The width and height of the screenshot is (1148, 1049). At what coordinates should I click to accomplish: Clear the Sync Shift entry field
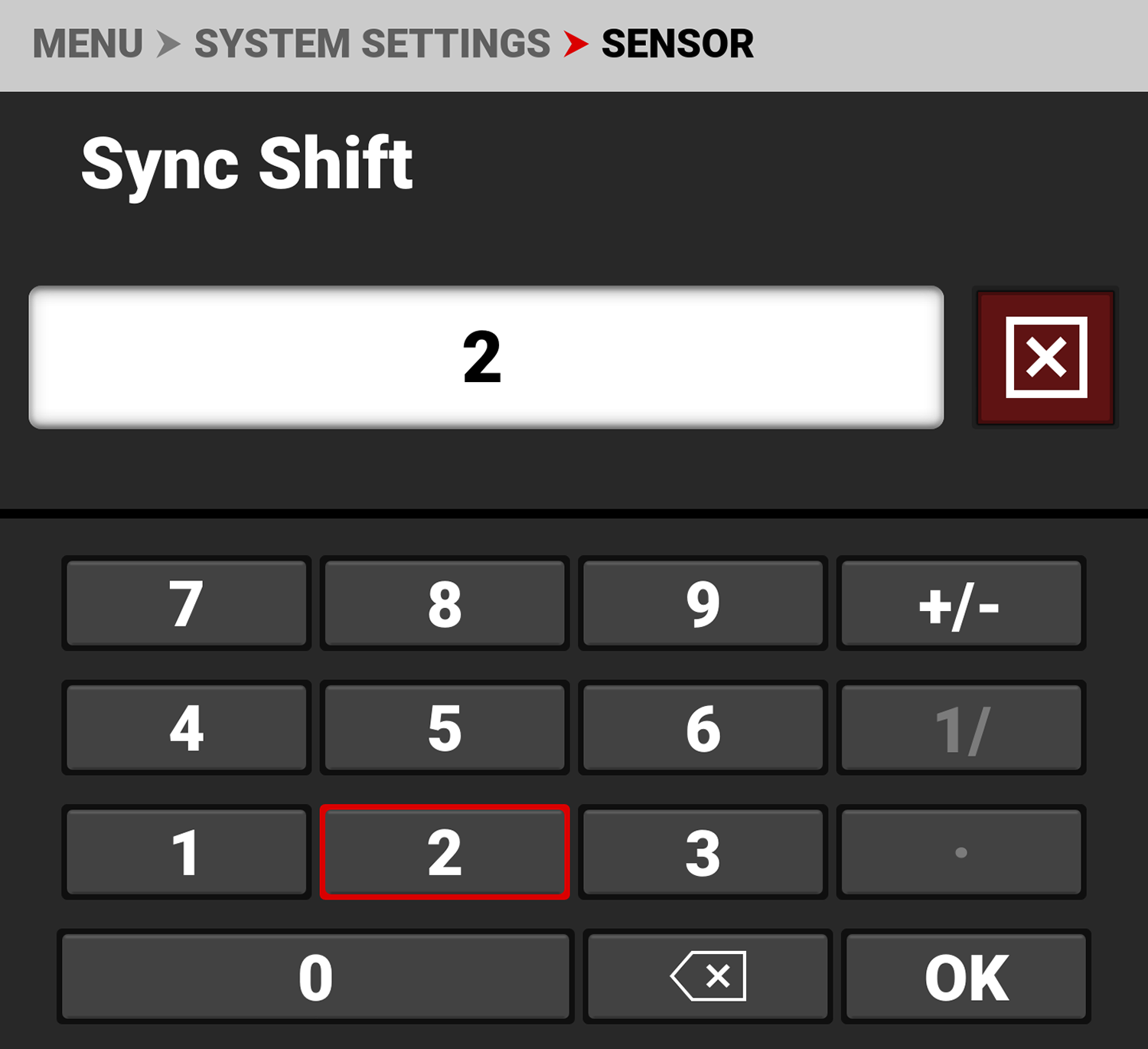coord(1045,358)
